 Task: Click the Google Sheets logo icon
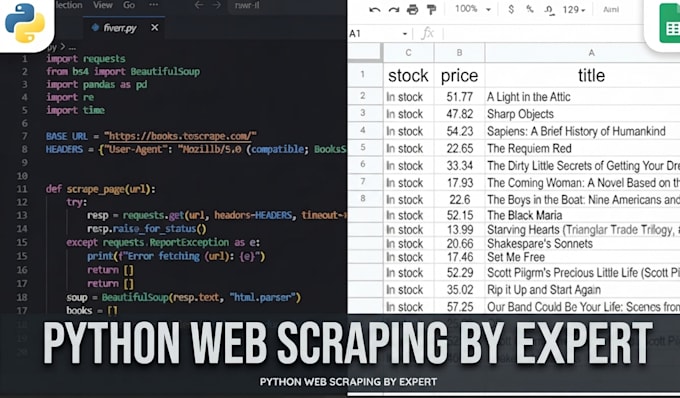click(670, 24)
